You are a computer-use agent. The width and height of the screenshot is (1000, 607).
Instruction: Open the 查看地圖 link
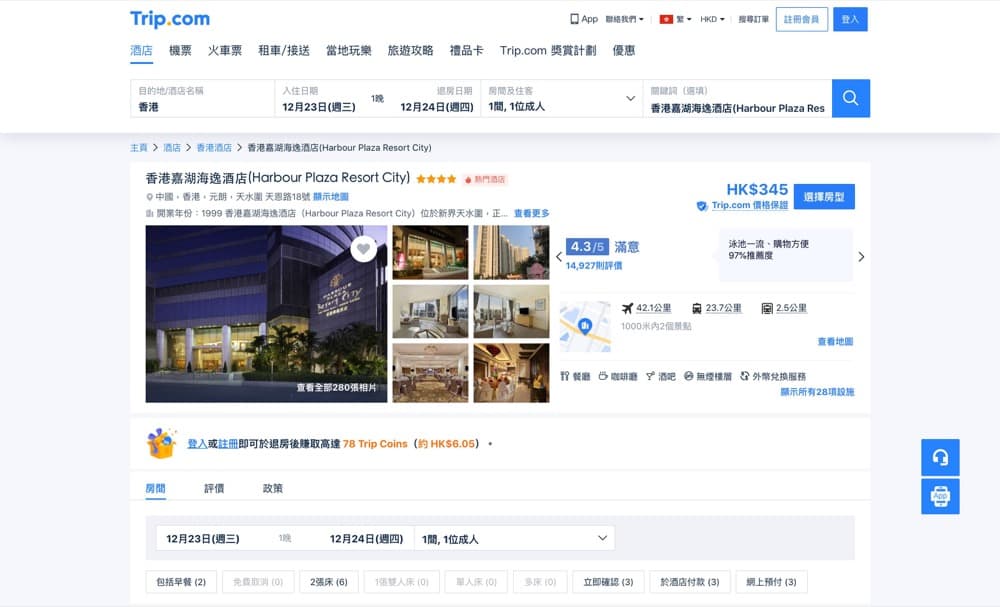click(x=835, y=342)
